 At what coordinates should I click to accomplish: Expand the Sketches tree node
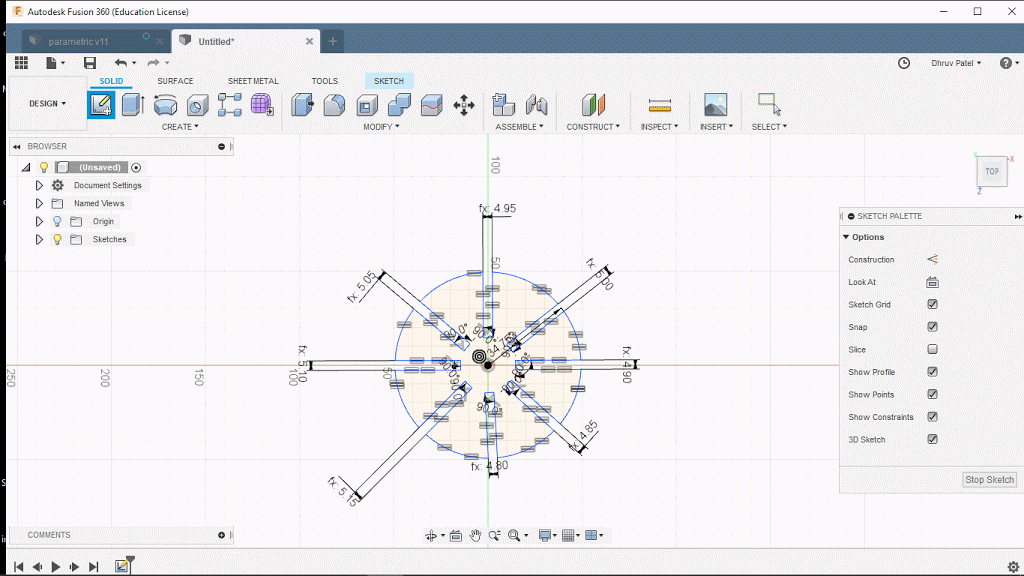click(x=39, y=239)
